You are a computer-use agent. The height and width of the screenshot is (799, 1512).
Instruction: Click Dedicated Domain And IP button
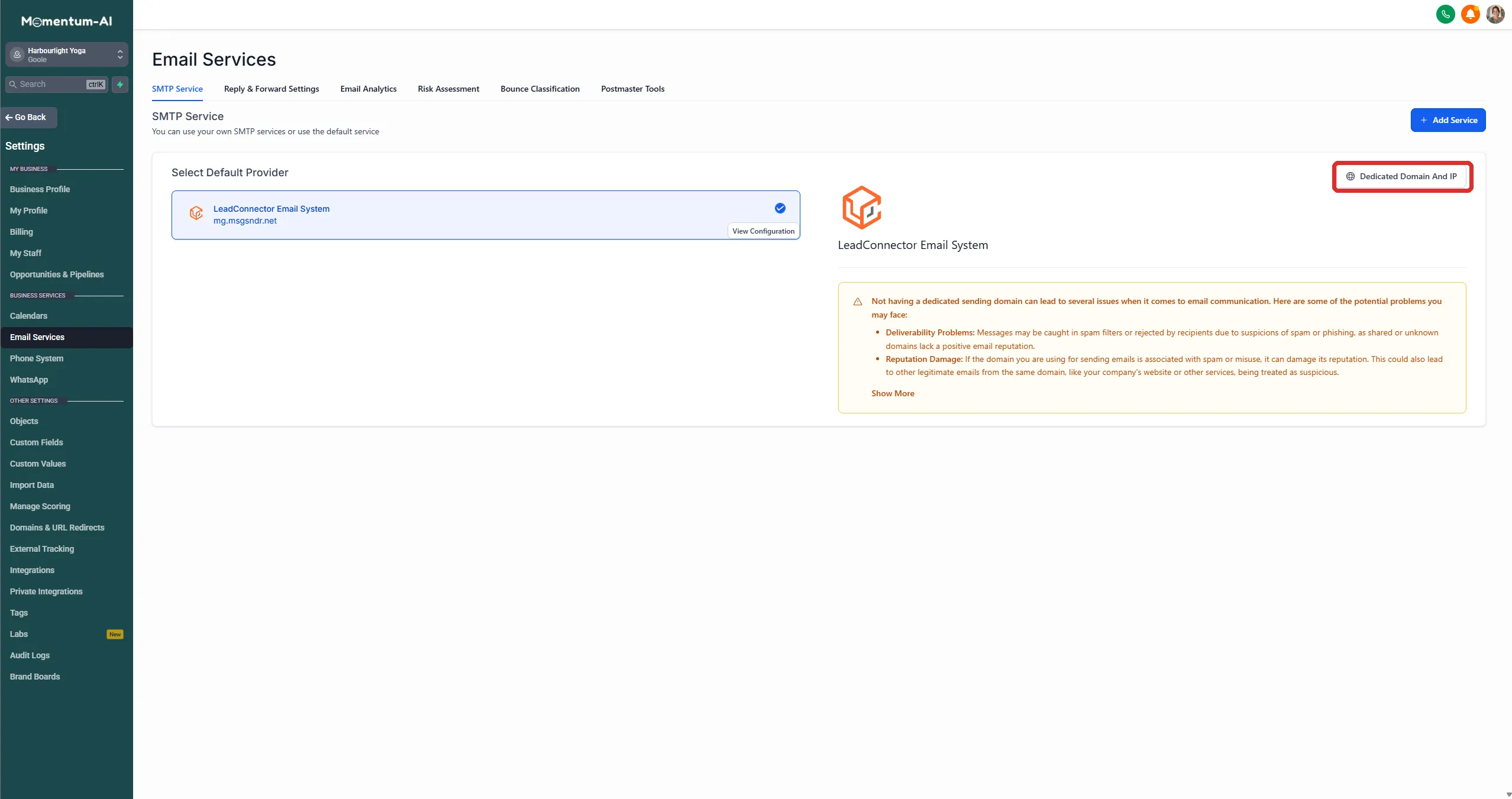[1401, 176]
